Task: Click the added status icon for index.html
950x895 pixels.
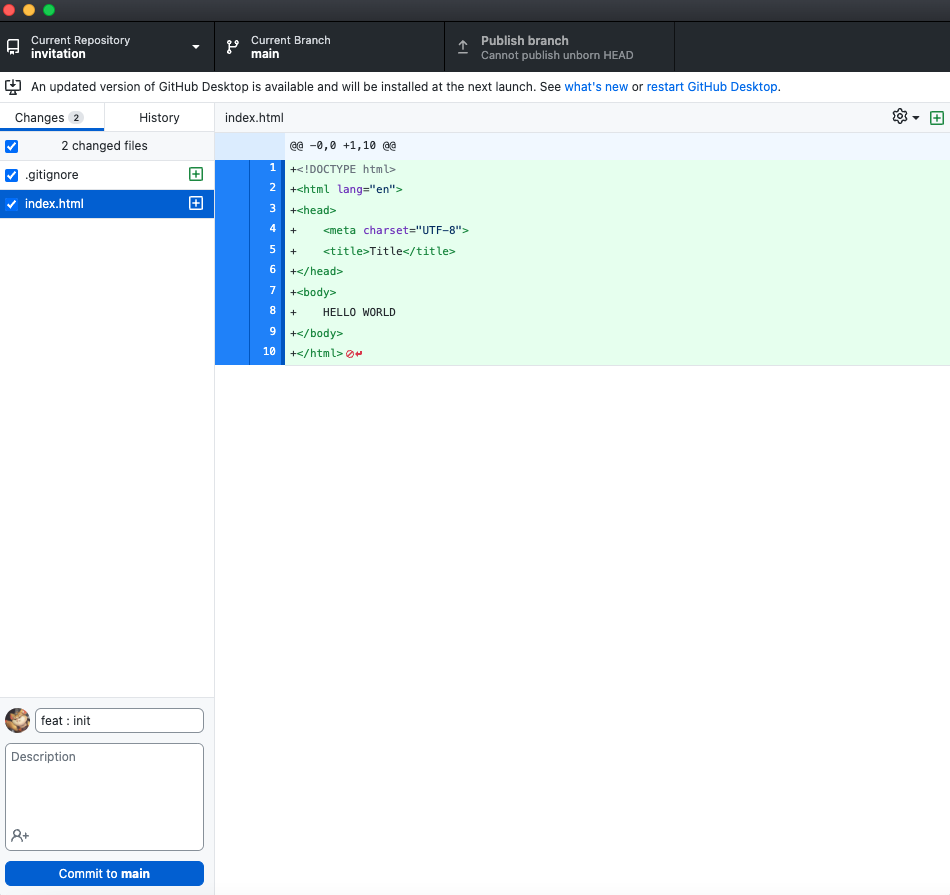Action: (196, 204)
